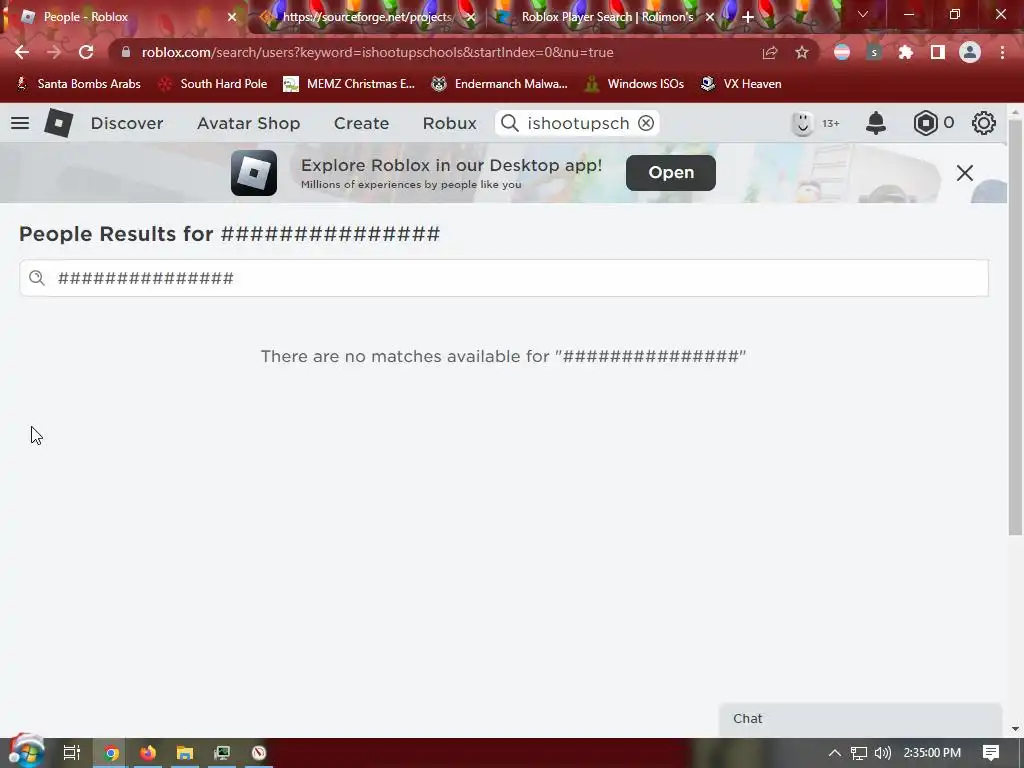Open the Chrome profile avatar
This screenshot has width=1024, height=768.
pyautogui.click(x=970, y=52)
